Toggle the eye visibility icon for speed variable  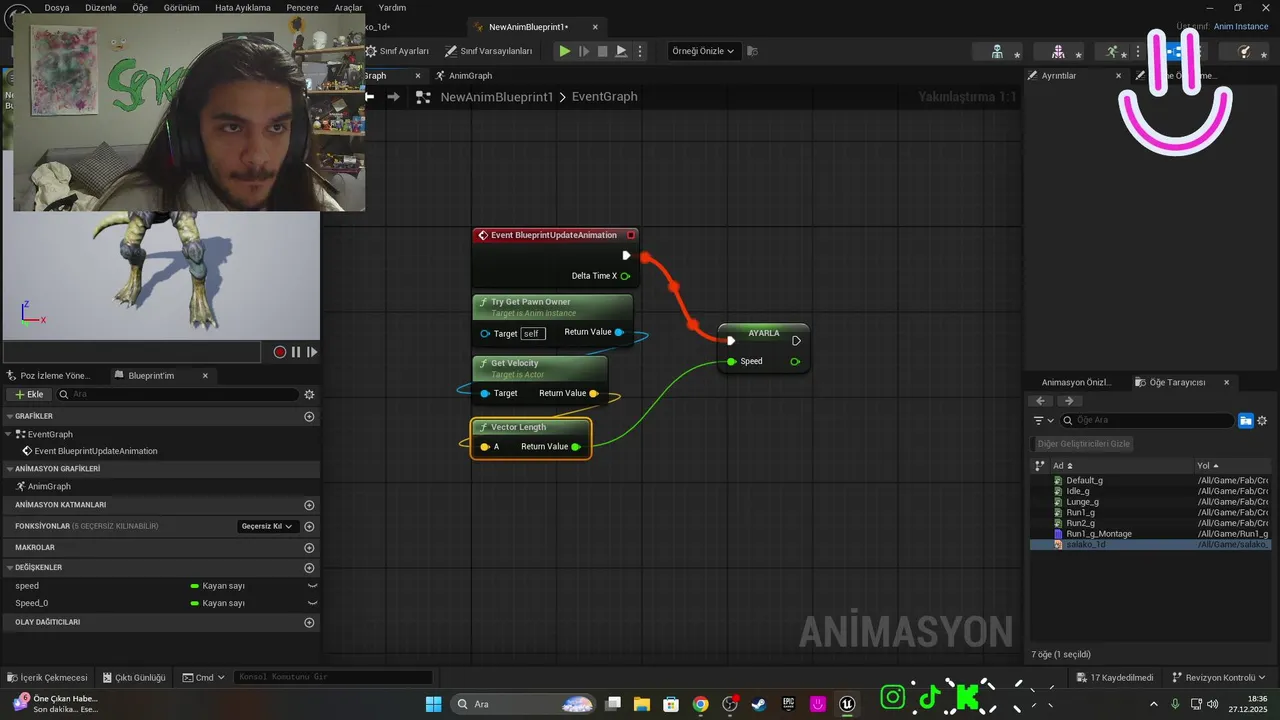coord(312,586)
